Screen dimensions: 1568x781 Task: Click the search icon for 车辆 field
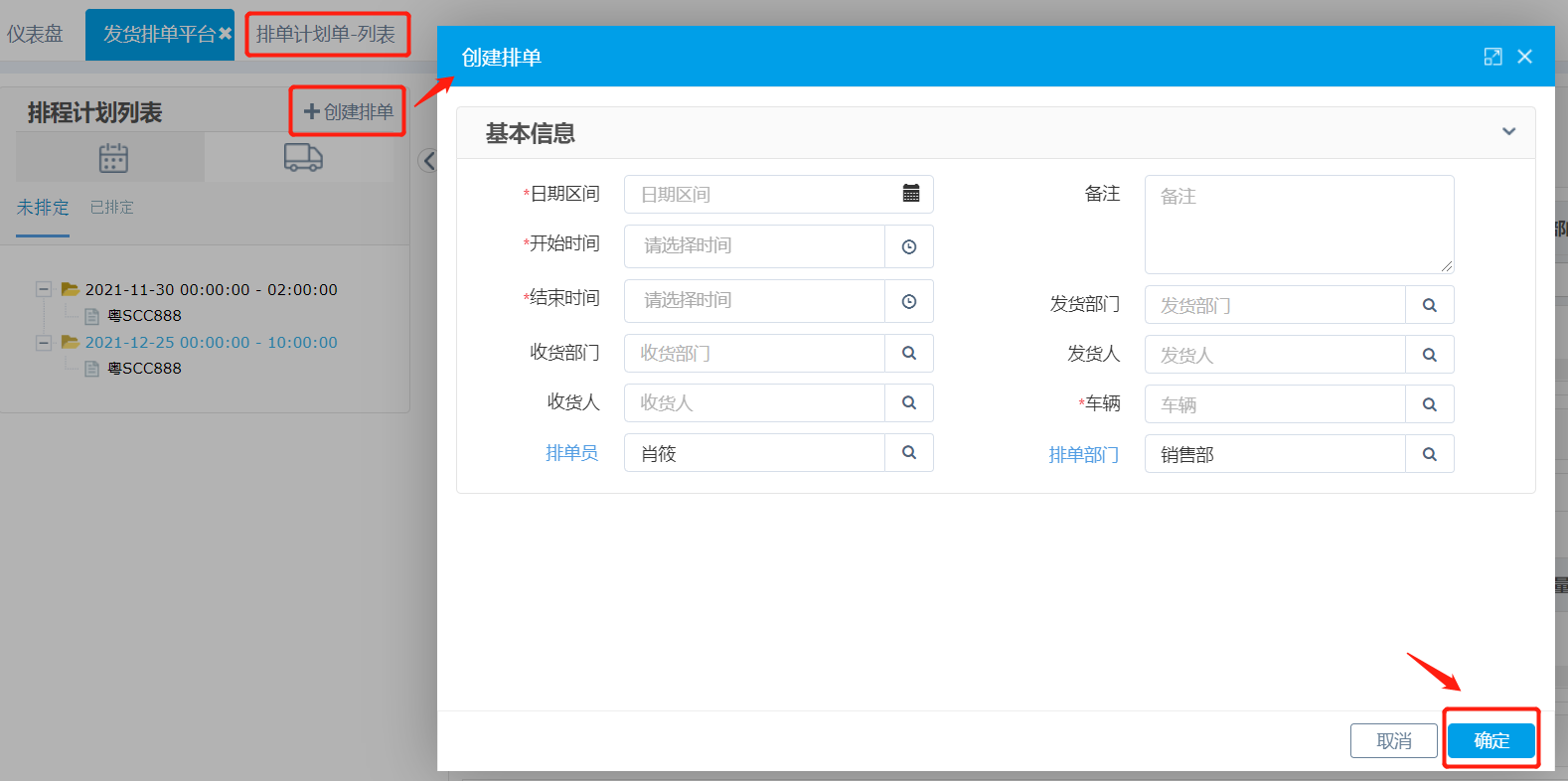[x=1430, y=404]
